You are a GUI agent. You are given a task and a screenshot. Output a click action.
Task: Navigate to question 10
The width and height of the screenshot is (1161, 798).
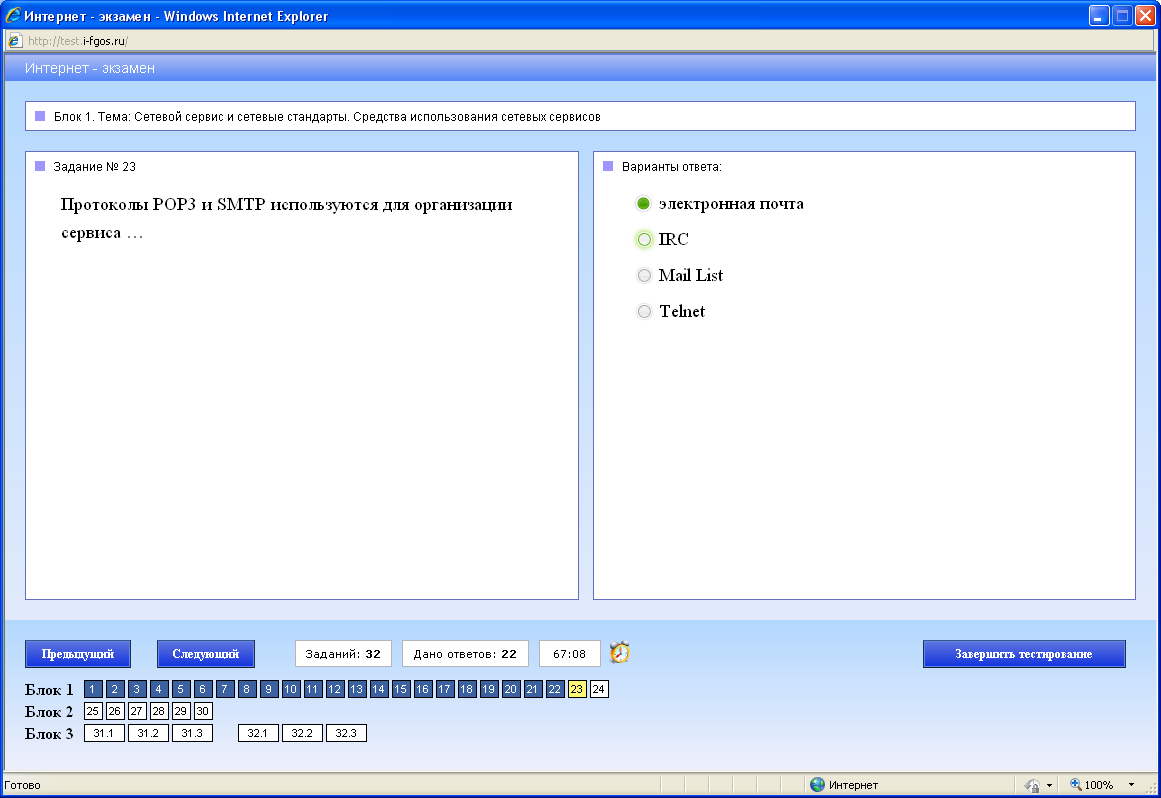(290, 689)
